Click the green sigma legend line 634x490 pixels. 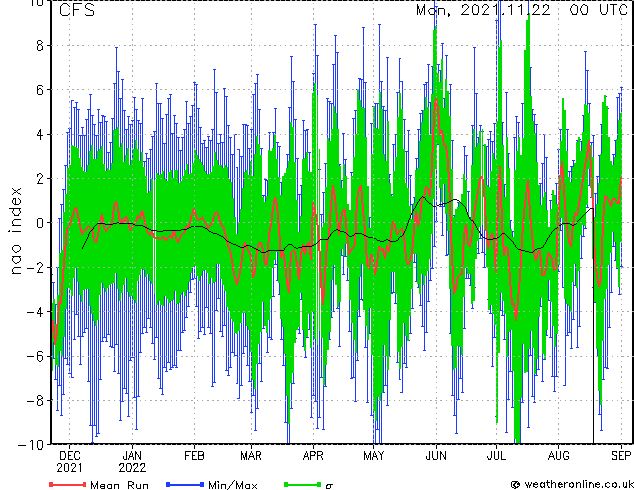(302, 484)
